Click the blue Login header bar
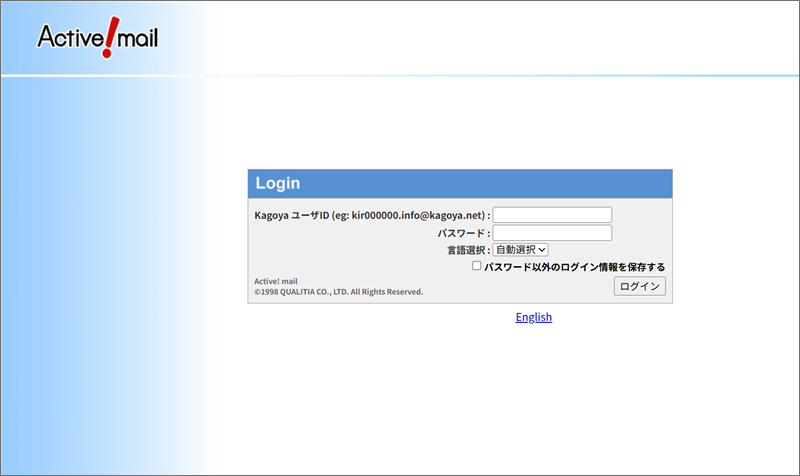Image resolution: width=800 pixels, height=476 pixels. point(460,184)
